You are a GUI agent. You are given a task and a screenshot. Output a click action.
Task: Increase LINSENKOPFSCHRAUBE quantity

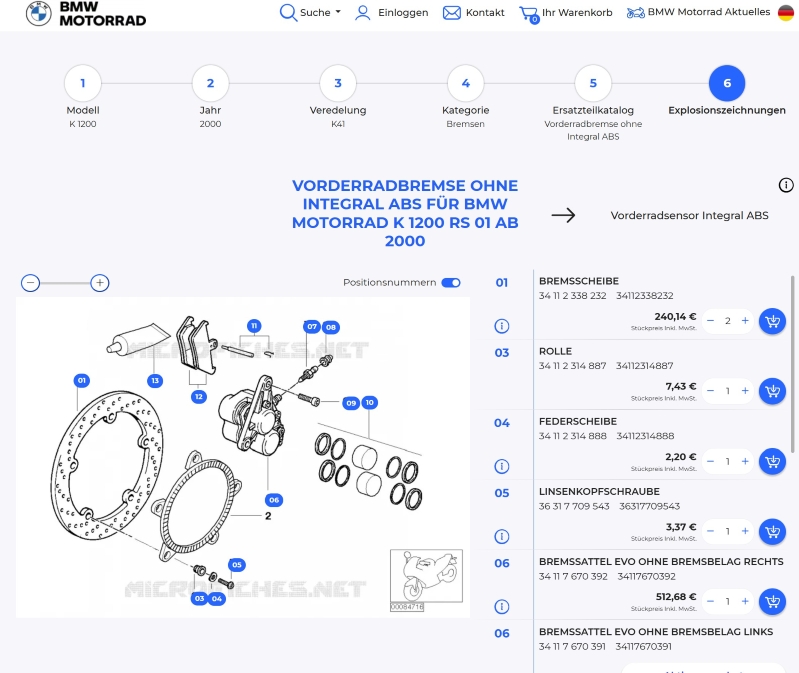(x=745, y=531)
